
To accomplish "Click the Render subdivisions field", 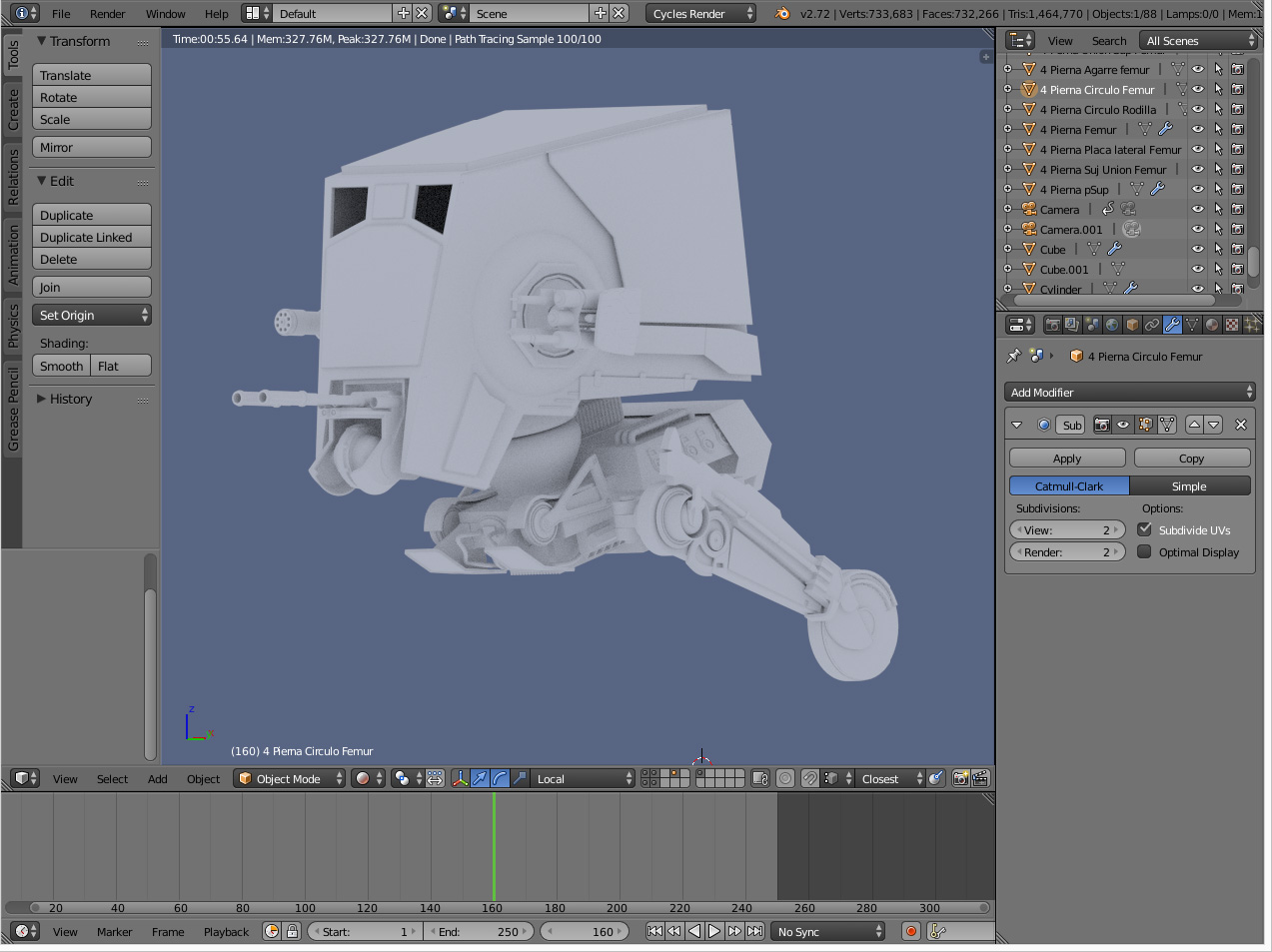I will pyautogui.click(x=1067, y=551).
